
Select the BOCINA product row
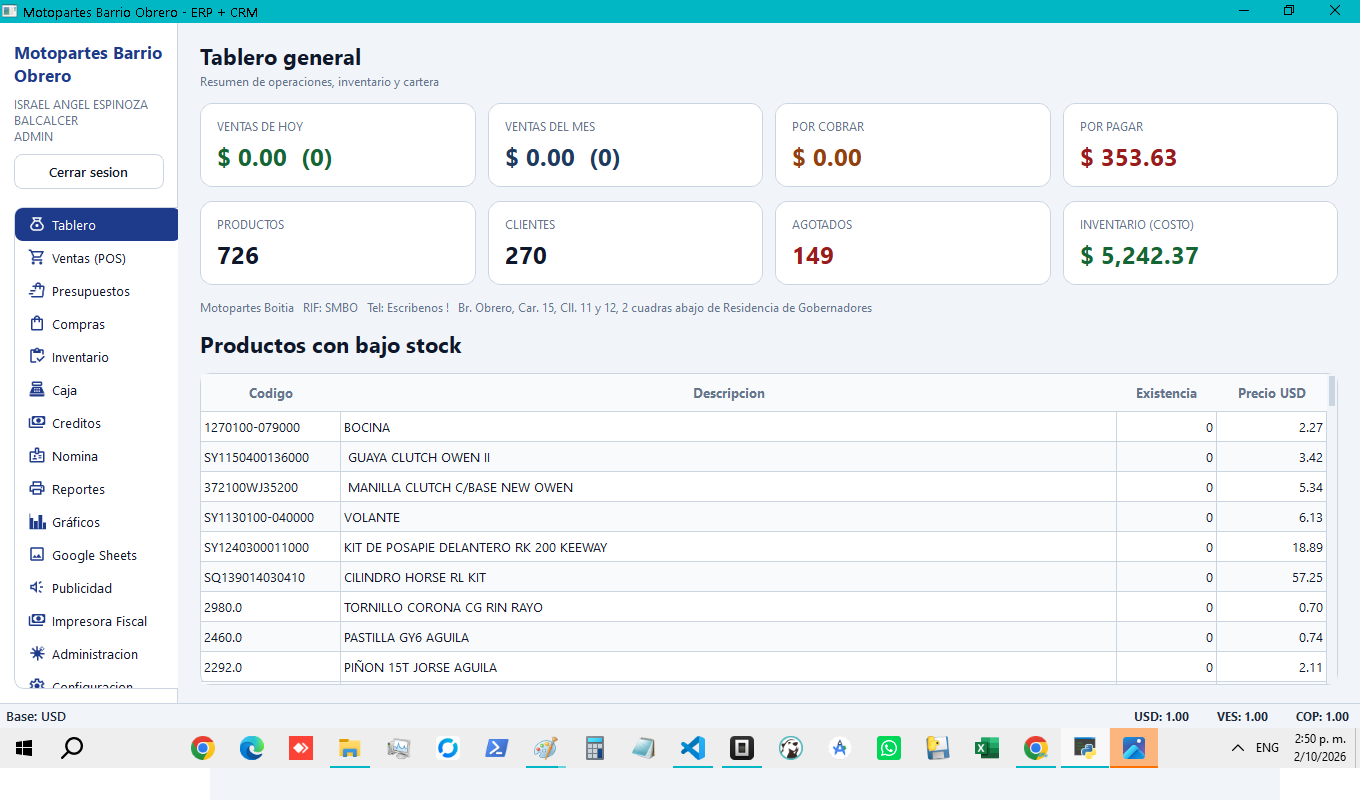click(764, 427)
